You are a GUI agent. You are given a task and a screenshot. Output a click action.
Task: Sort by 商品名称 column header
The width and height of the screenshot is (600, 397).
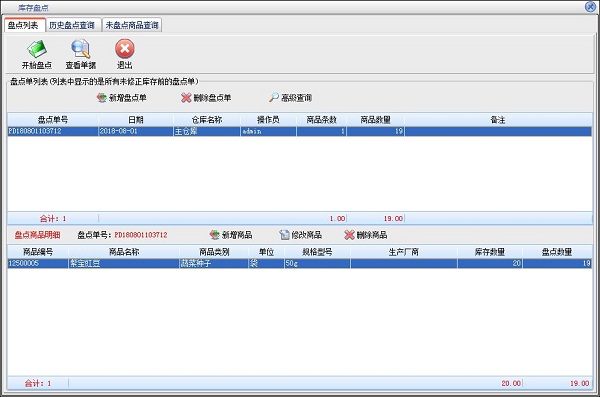point(124,252)
